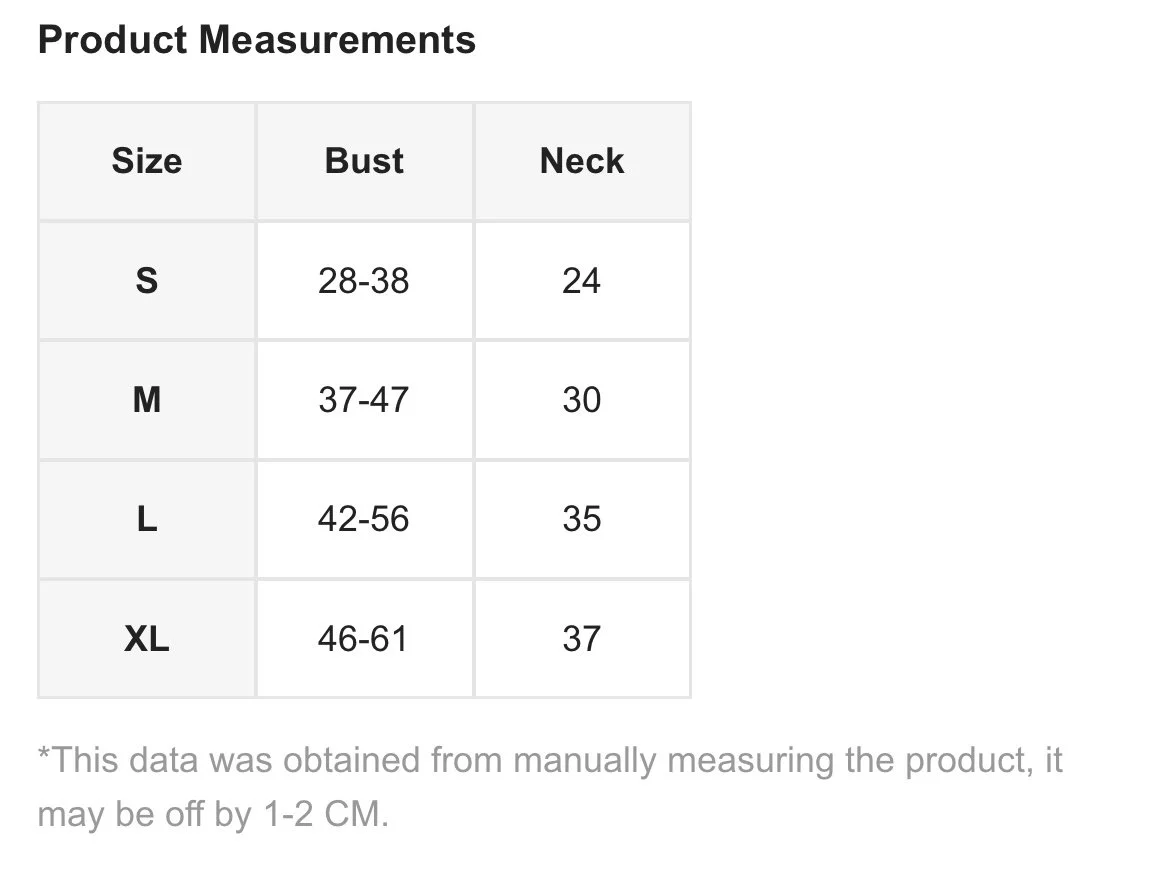Screen dimensions: 1170x895
Task: Click the Product Measurements heading
Action: pyautogui.click(x=256, y=40)
